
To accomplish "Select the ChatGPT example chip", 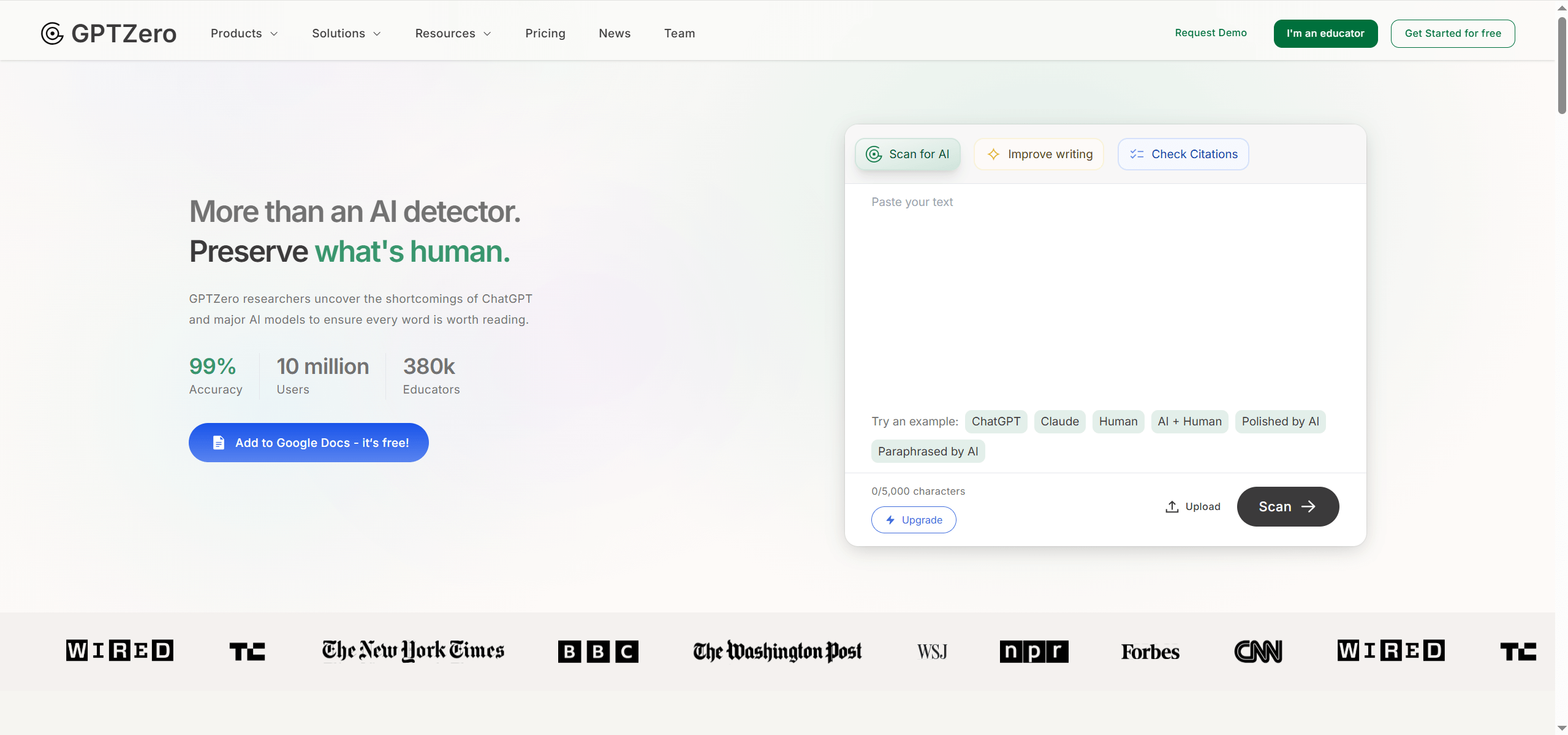I will 995,422.
